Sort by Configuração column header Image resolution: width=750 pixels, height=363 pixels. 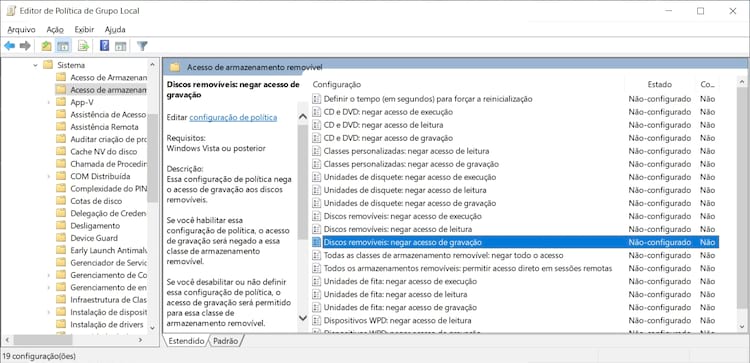[337, 85]
